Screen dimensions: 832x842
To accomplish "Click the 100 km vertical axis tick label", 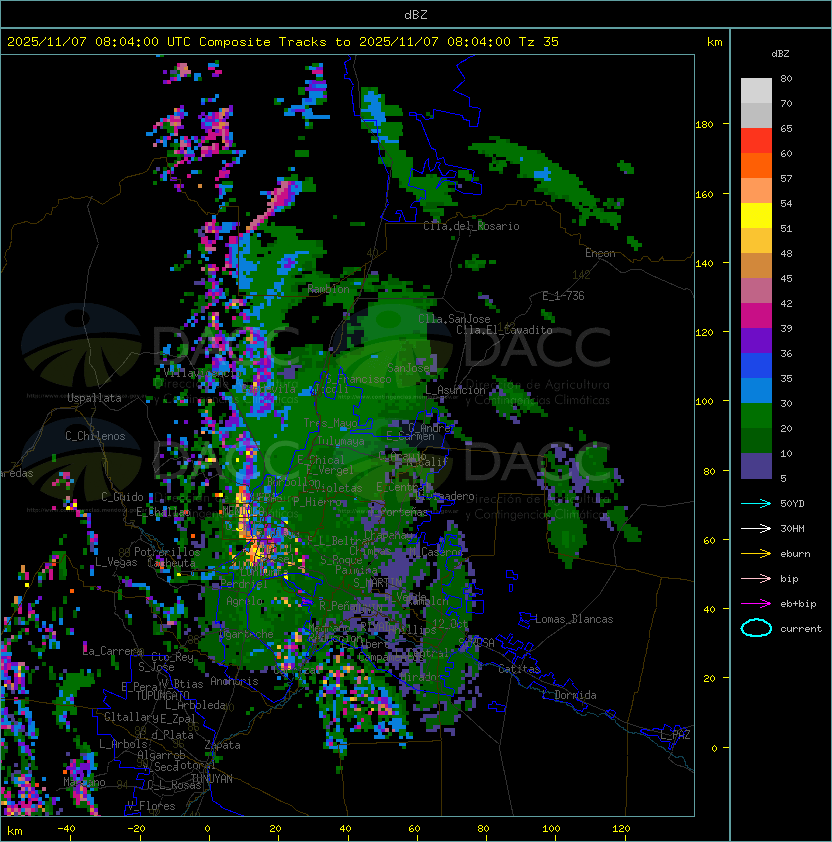I will (704, 402).
